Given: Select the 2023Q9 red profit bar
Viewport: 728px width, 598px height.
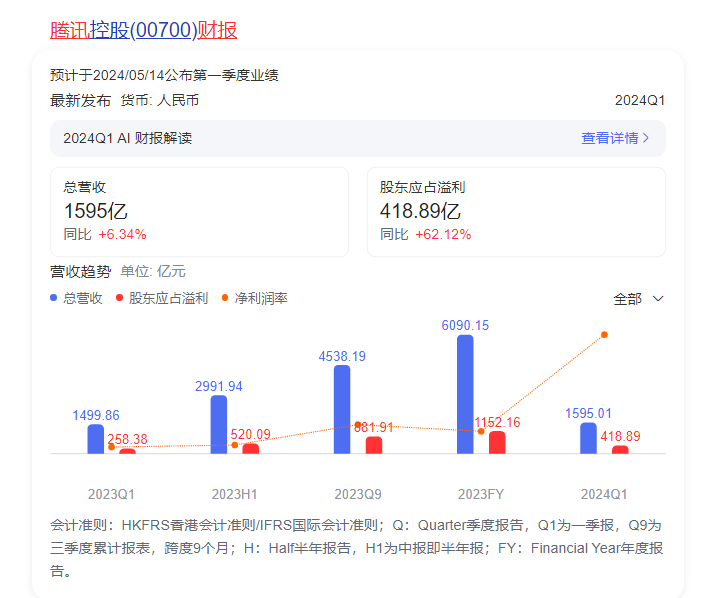Looking at the screenshot, I should click(374, 445).
